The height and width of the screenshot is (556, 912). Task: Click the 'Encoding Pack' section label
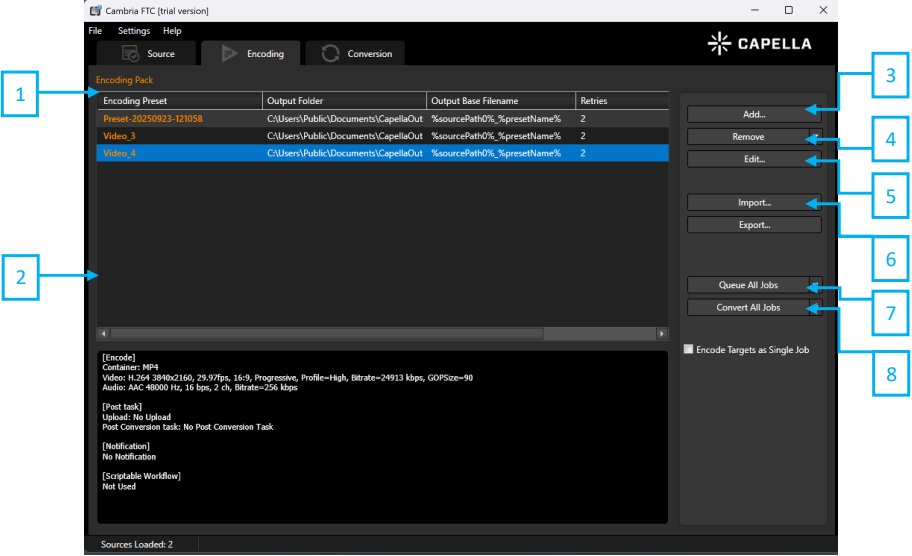tap(124, 80)
